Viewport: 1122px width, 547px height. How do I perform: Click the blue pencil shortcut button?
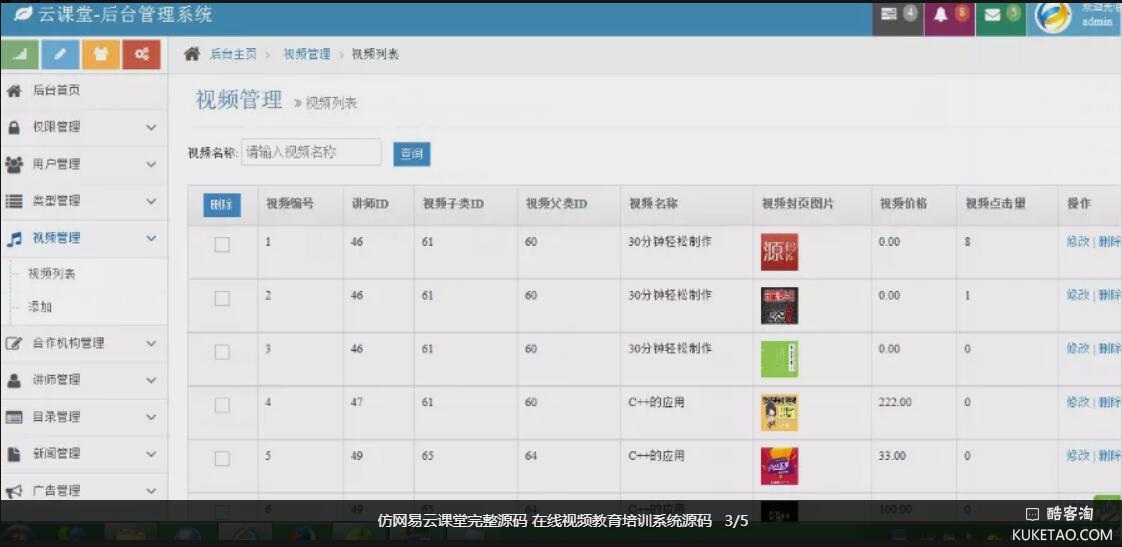click(x=61, y=54)
